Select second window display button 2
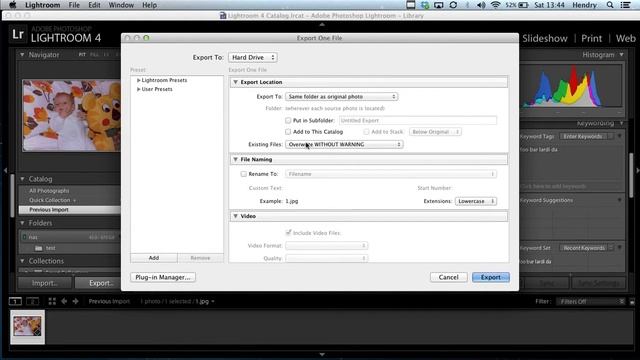This screenshot has width=640, height=360. pos(33,301)
